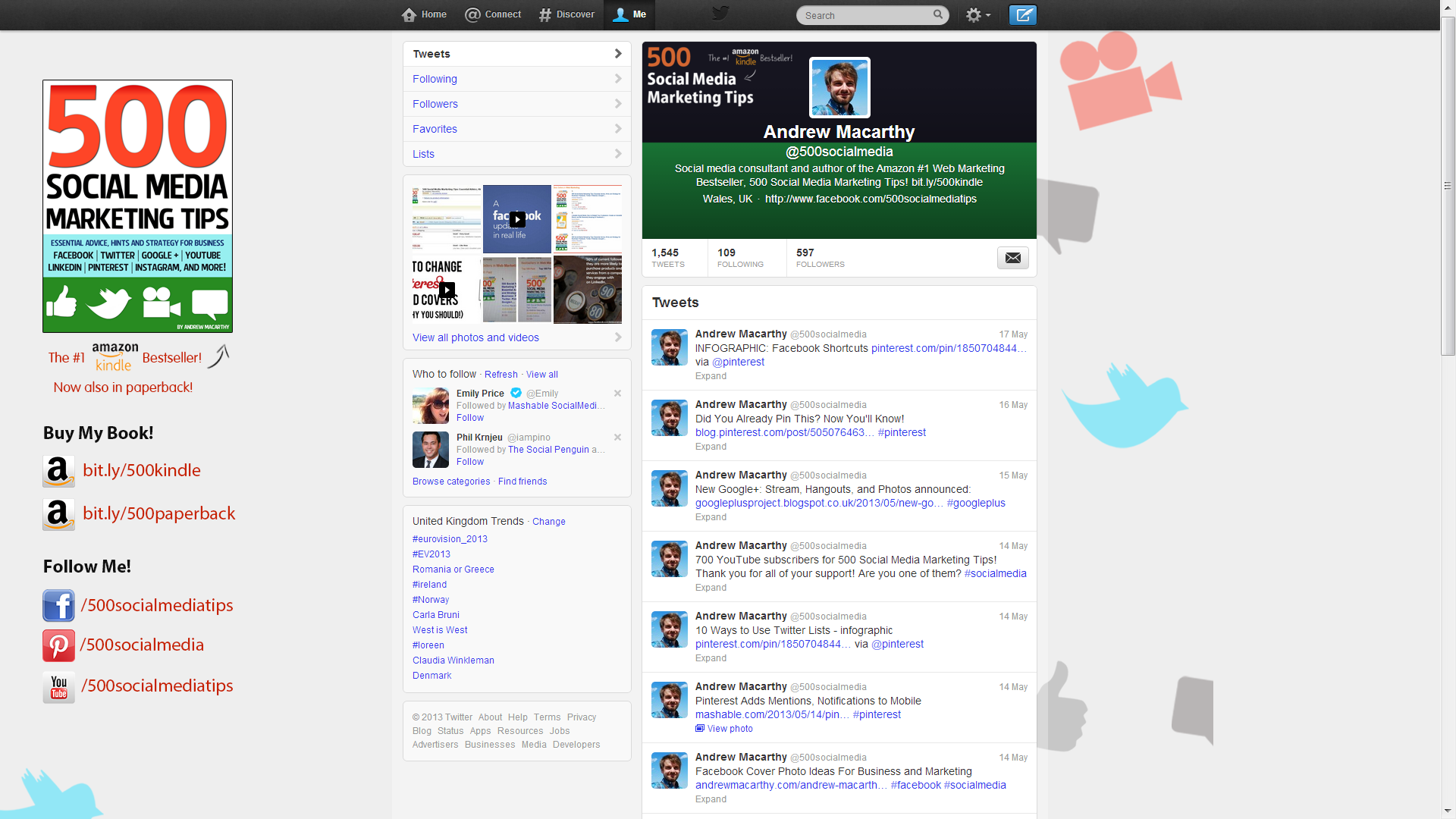Open the Tweets menu row
The height and width of the screenshot is (819, 1456).
coord(517,54)
